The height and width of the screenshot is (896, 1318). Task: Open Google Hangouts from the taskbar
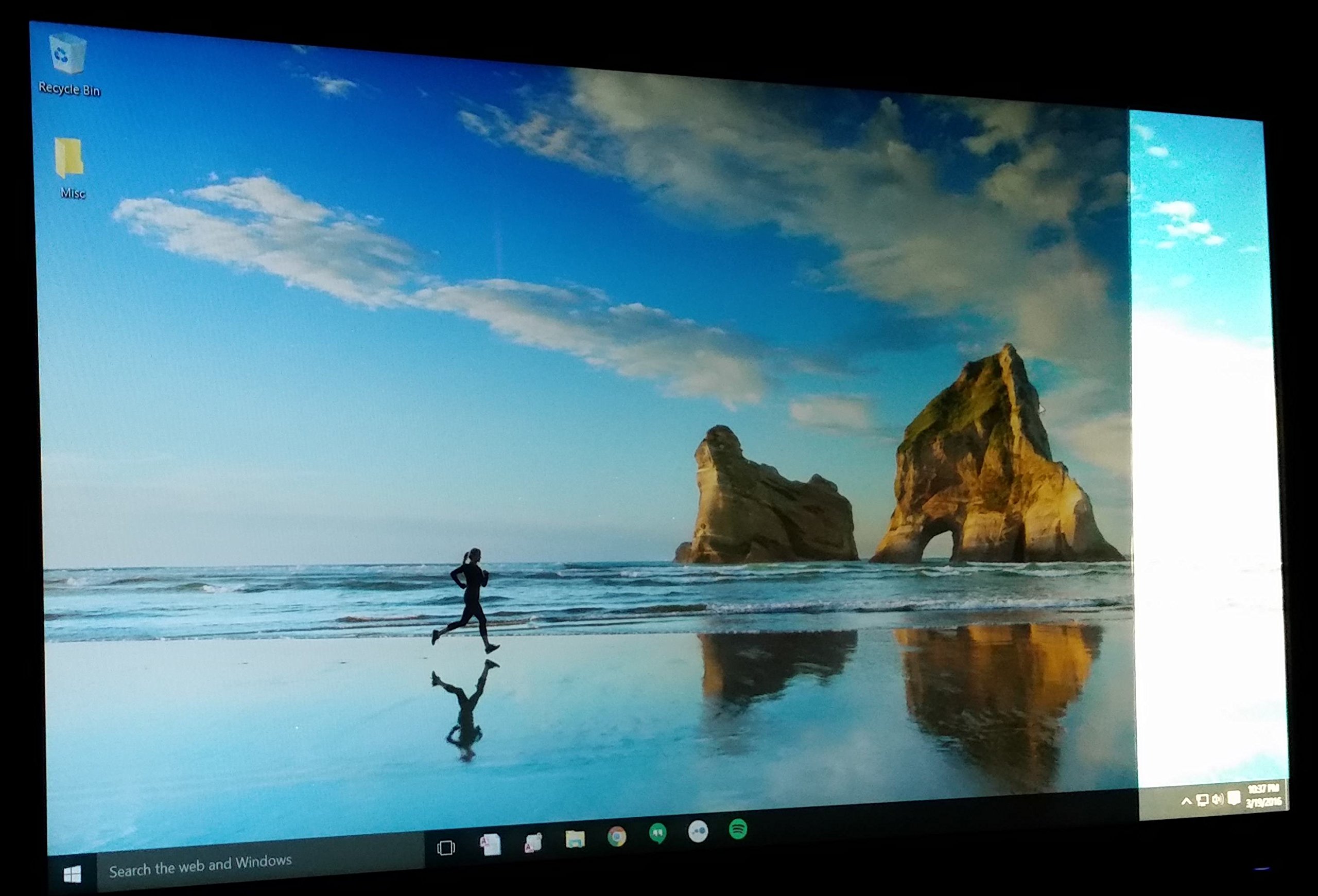658,834
